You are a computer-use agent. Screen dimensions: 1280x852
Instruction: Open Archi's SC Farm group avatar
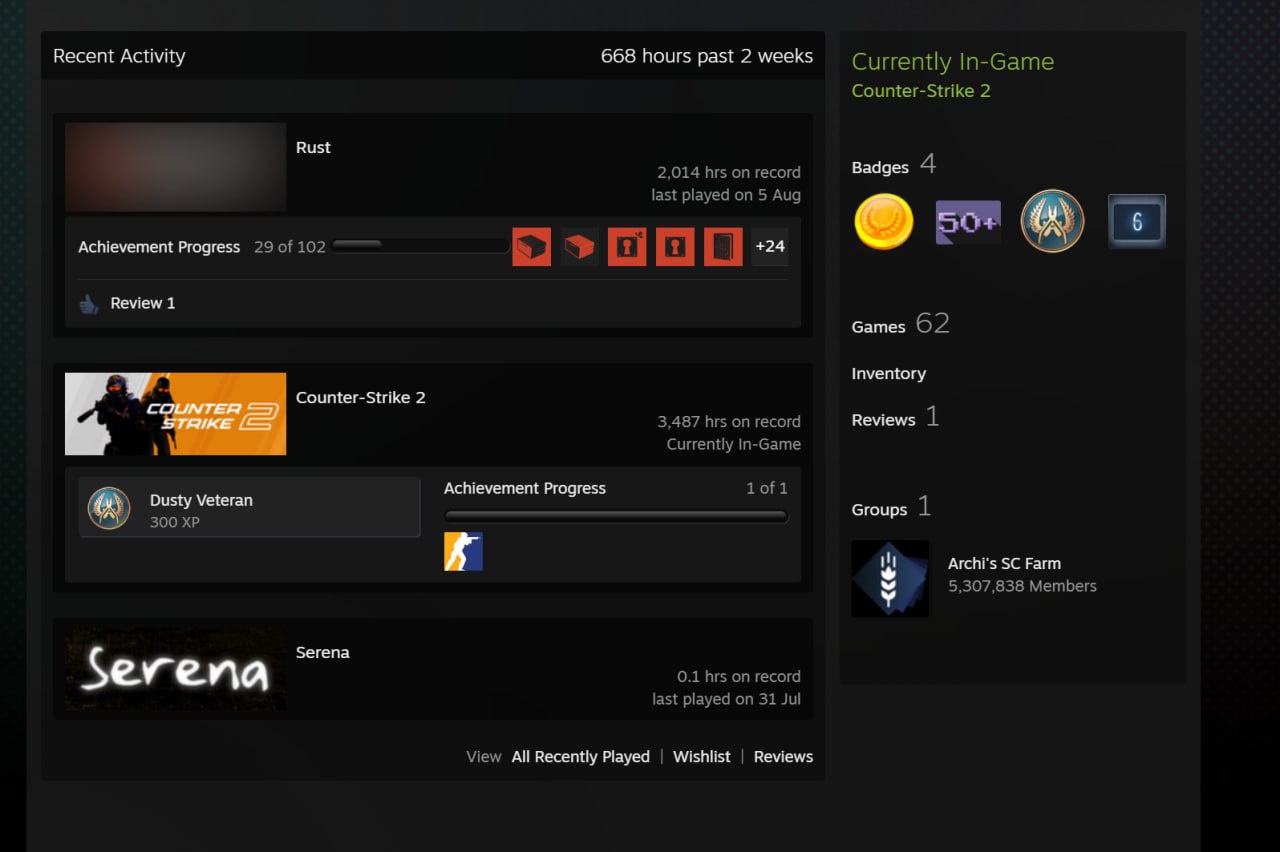(x=890, y=579)
